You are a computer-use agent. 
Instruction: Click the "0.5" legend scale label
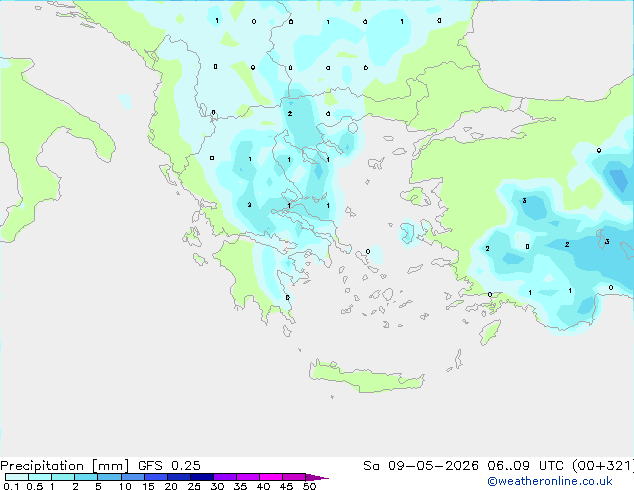click(x=34, y=486)
